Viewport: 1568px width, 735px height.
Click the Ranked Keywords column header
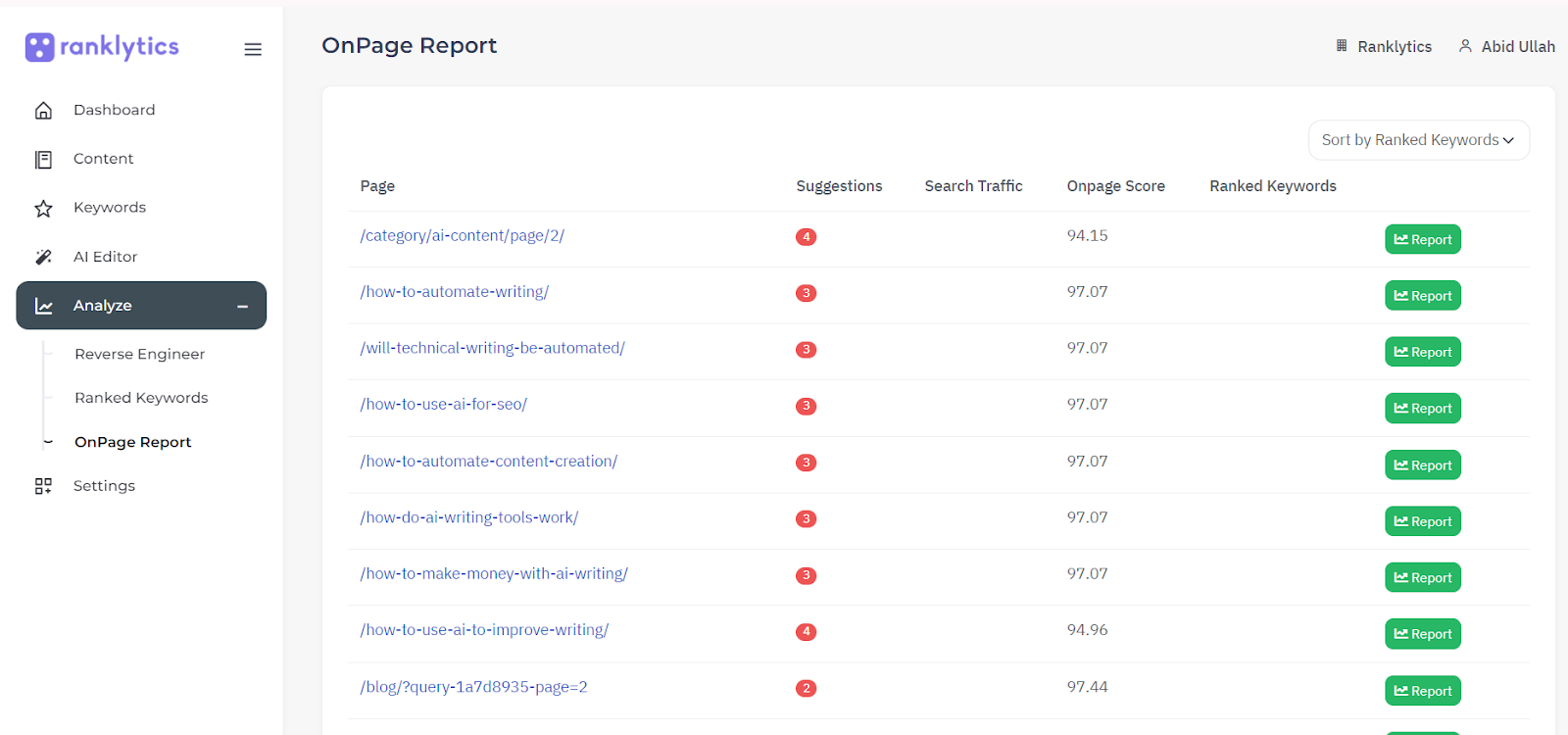coord(1273,186)
